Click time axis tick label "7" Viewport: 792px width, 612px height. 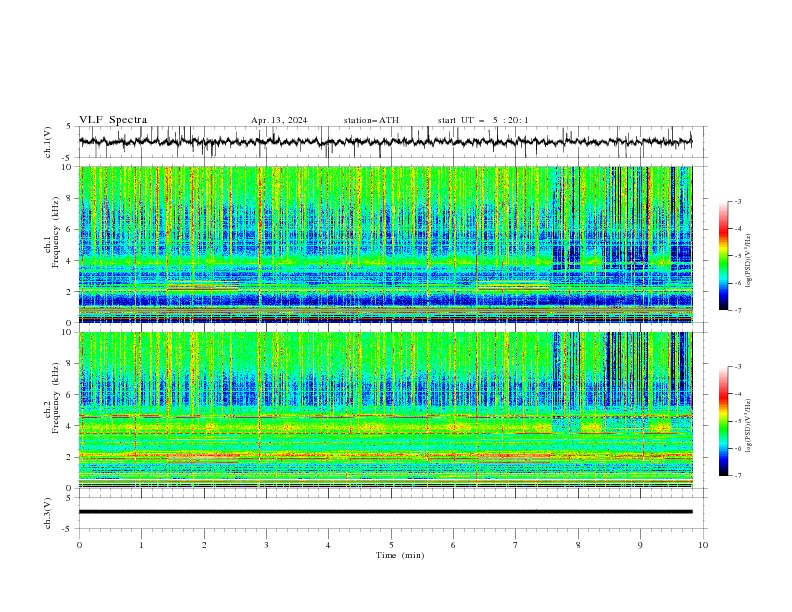[516, 545]
